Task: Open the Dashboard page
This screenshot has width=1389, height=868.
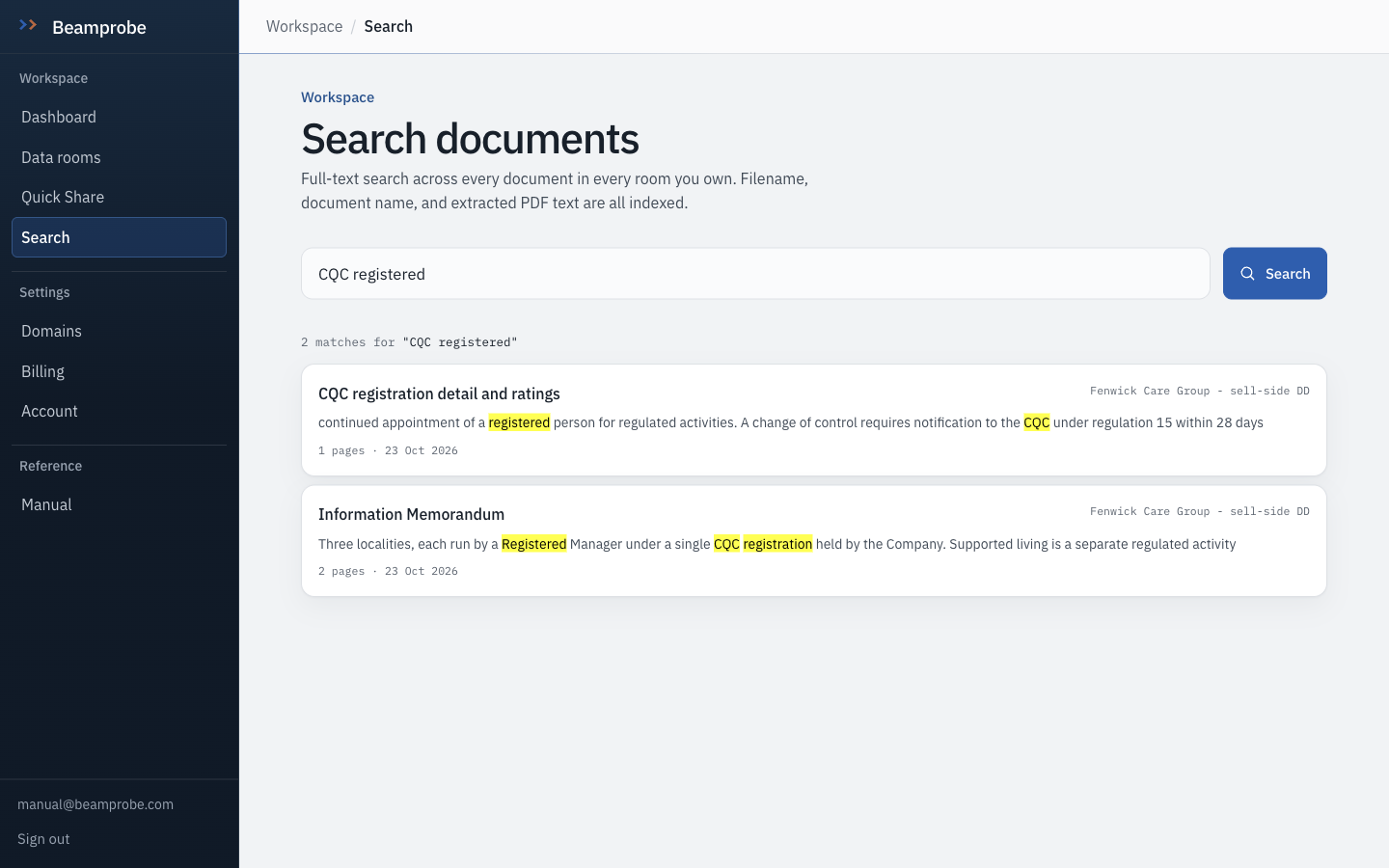Action: 119,117
